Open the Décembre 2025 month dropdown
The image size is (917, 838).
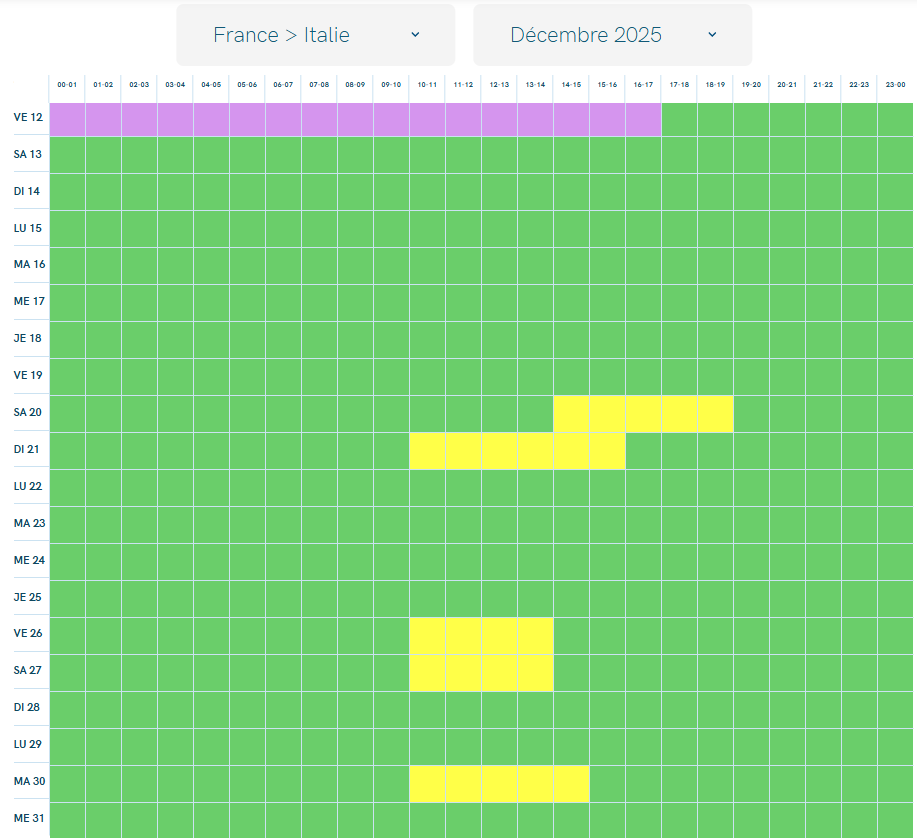pos(612,35)
